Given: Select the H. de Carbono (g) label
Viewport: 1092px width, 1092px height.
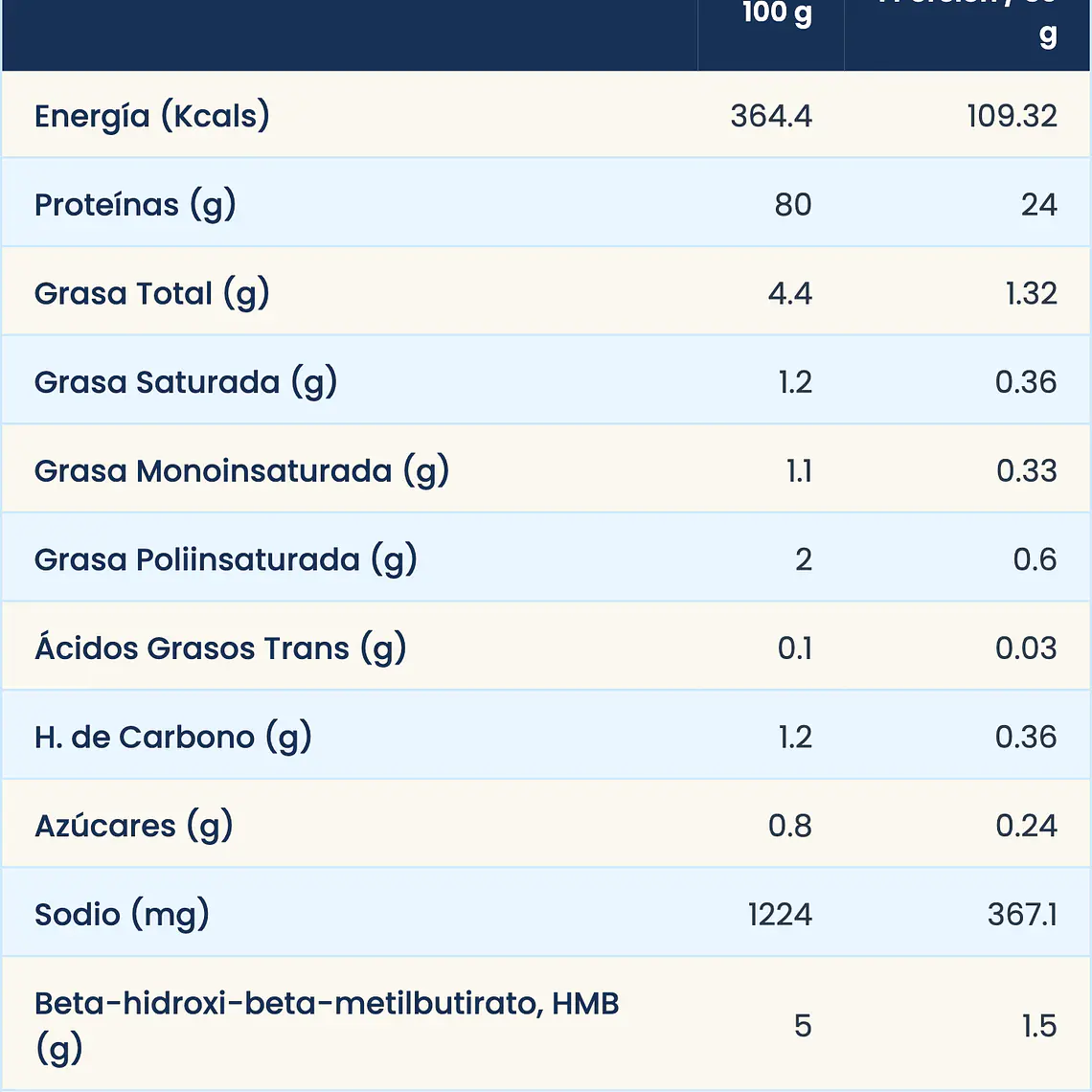Looking at the screenshot, I should point(172,737).
